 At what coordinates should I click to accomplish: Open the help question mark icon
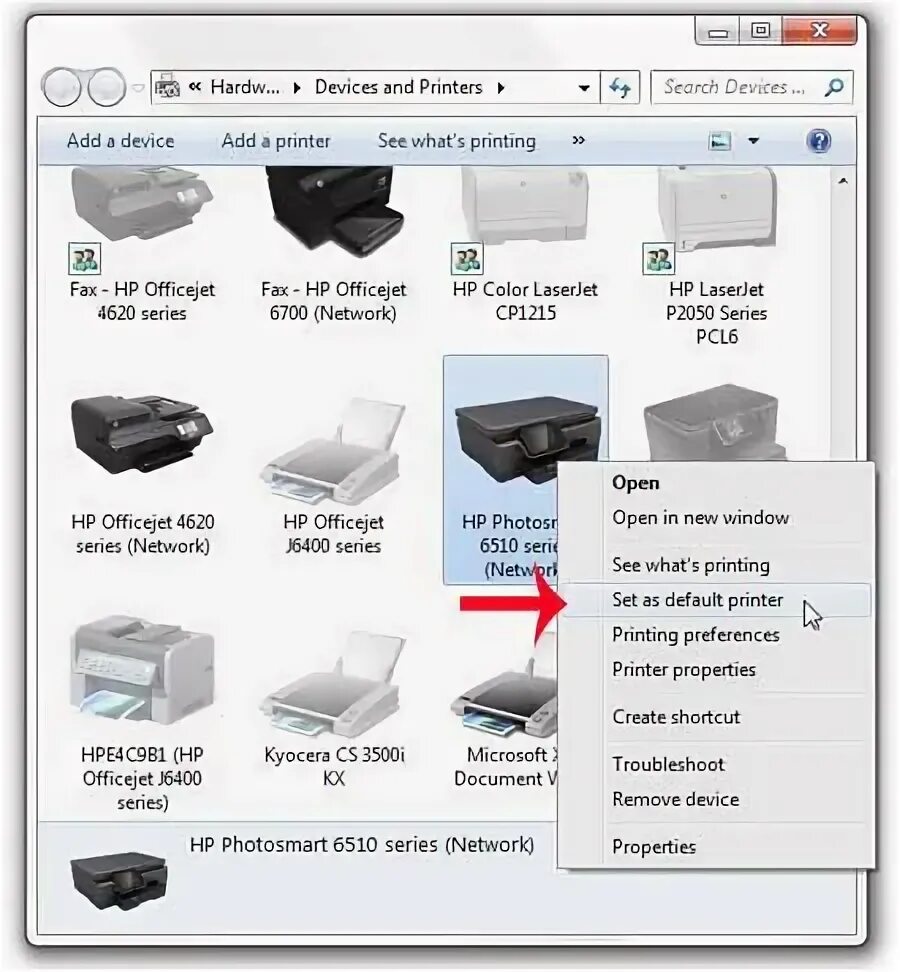coord(818,141)
